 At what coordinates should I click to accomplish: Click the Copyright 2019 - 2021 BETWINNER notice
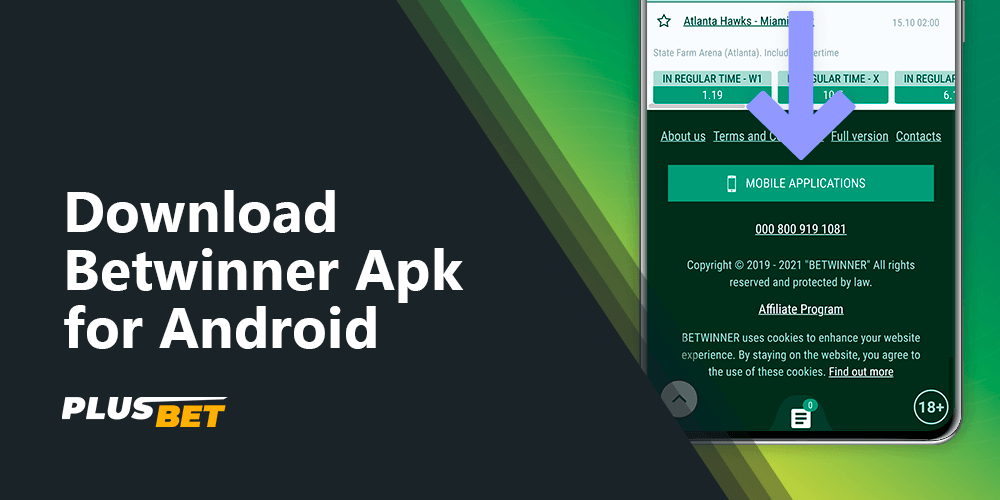tap(800, 273)
